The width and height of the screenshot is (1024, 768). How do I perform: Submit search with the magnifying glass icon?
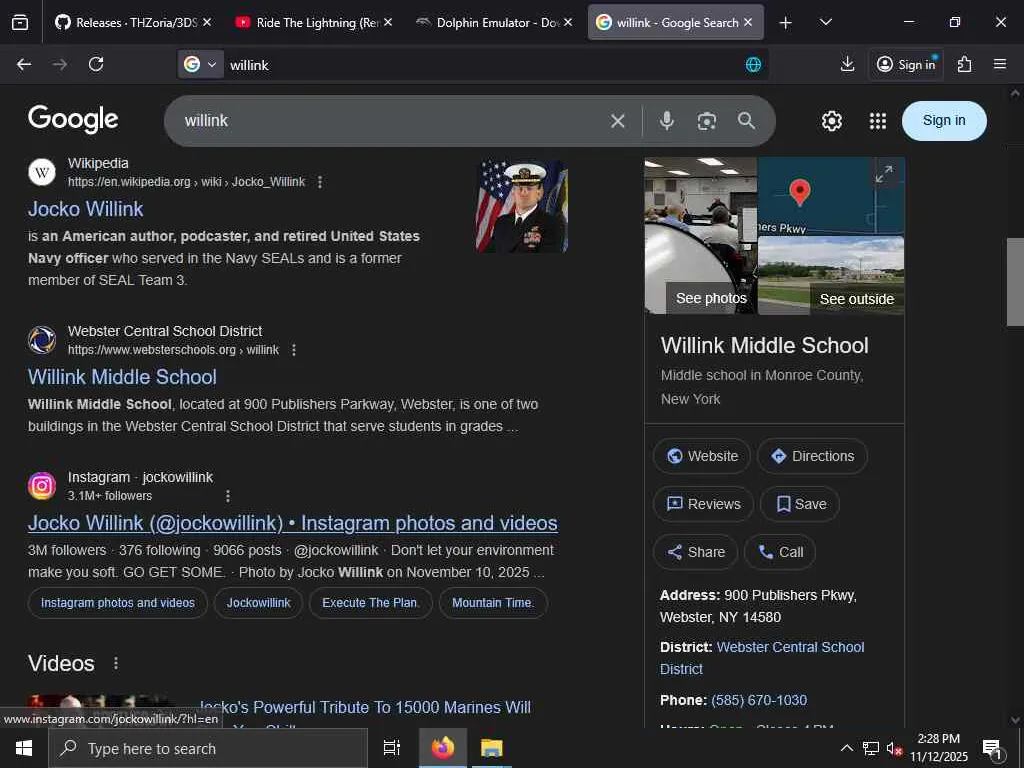click(746, 121)
